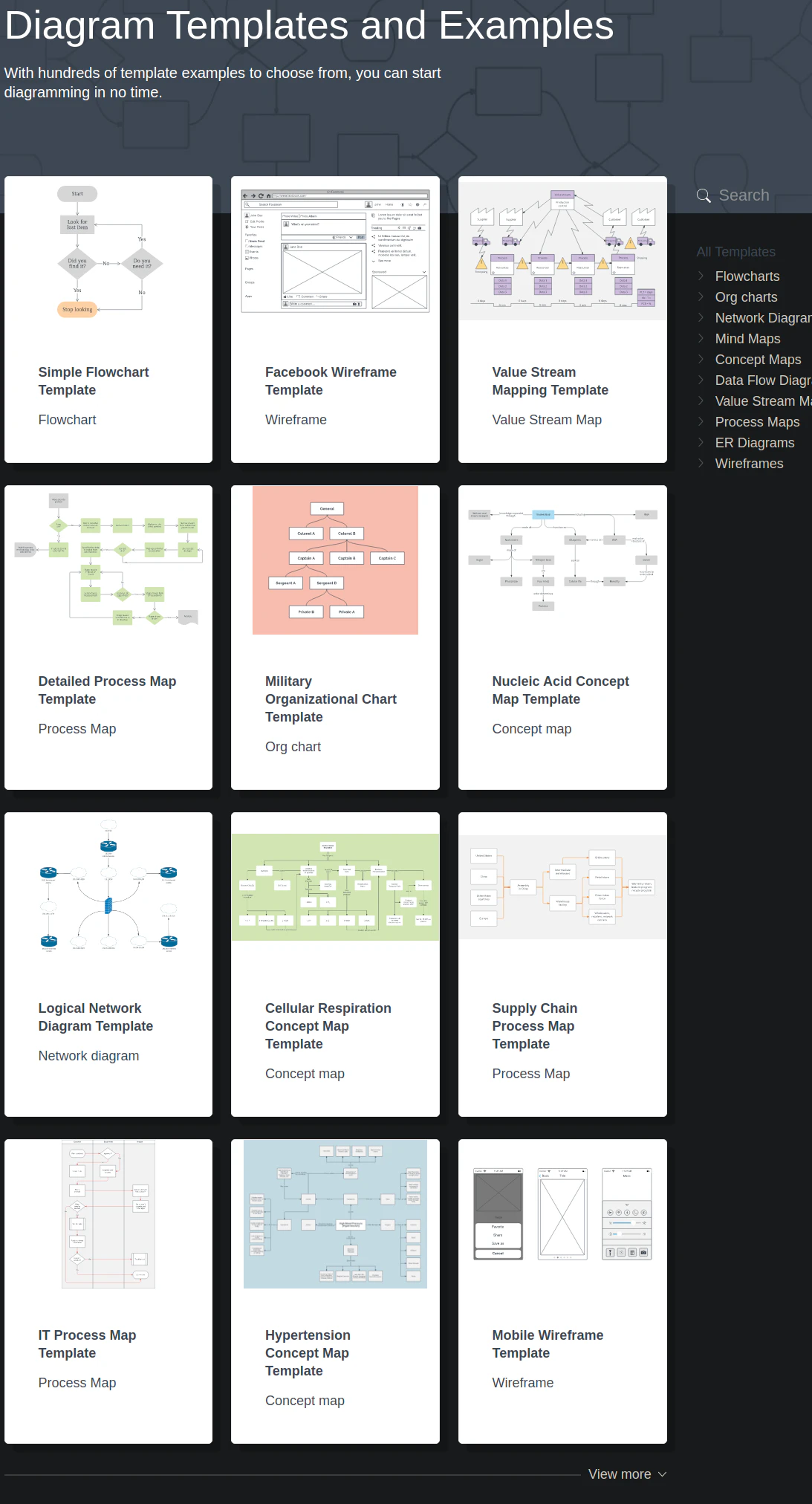Image resolution: width=812 pixels, height=1504 pixels.
Task: Open the Mind Maps category
Action: [x=747, y=339]
